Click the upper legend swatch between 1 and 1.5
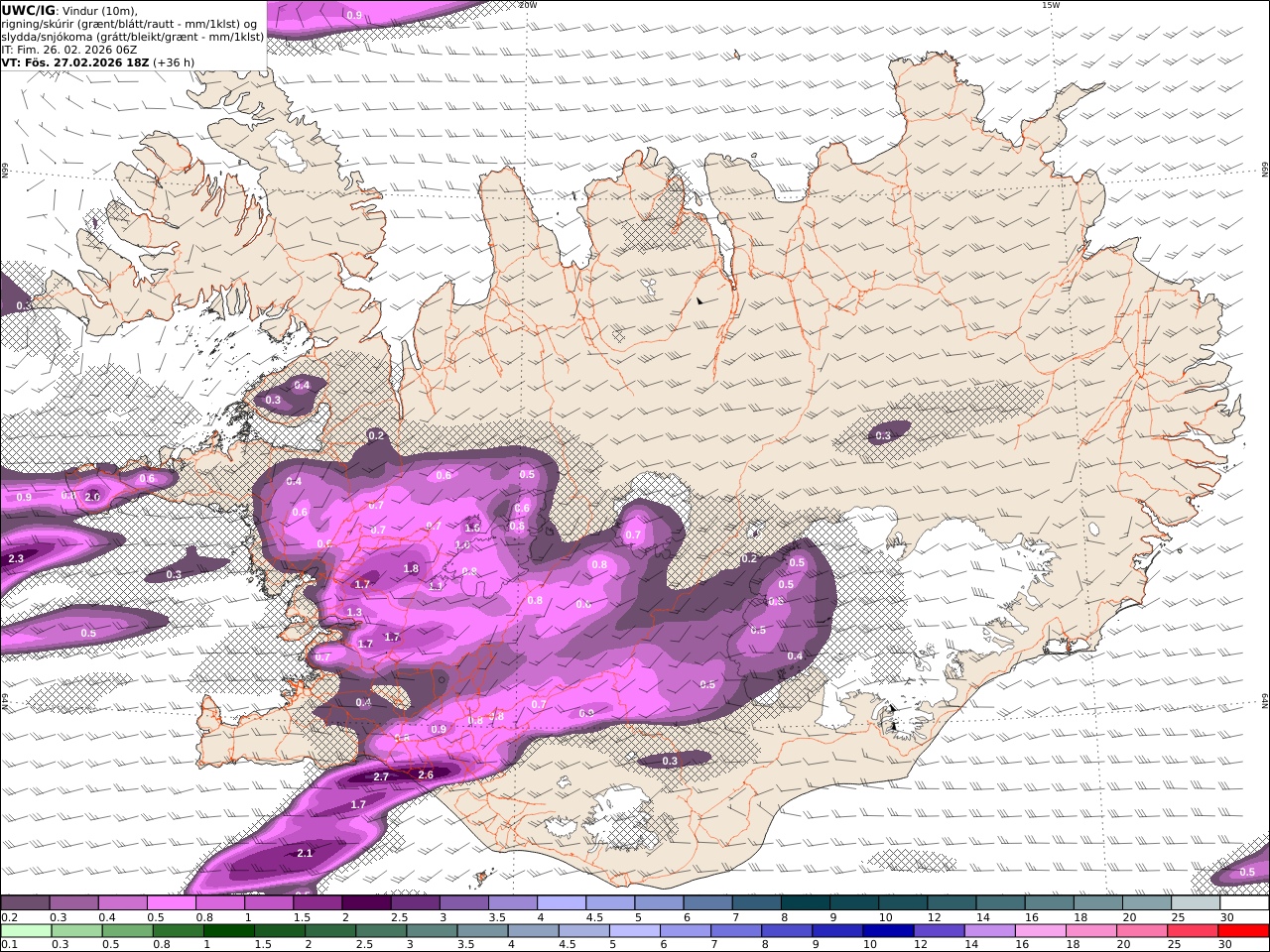The width and height of the screenshot is (1270, 952). click(268, 902)
